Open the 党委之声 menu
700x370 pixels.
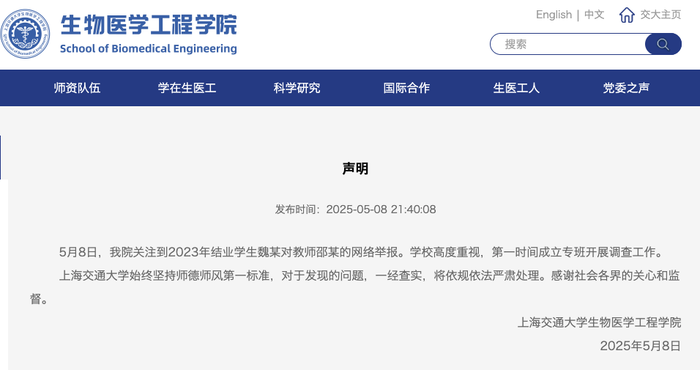tap(626, 88)
